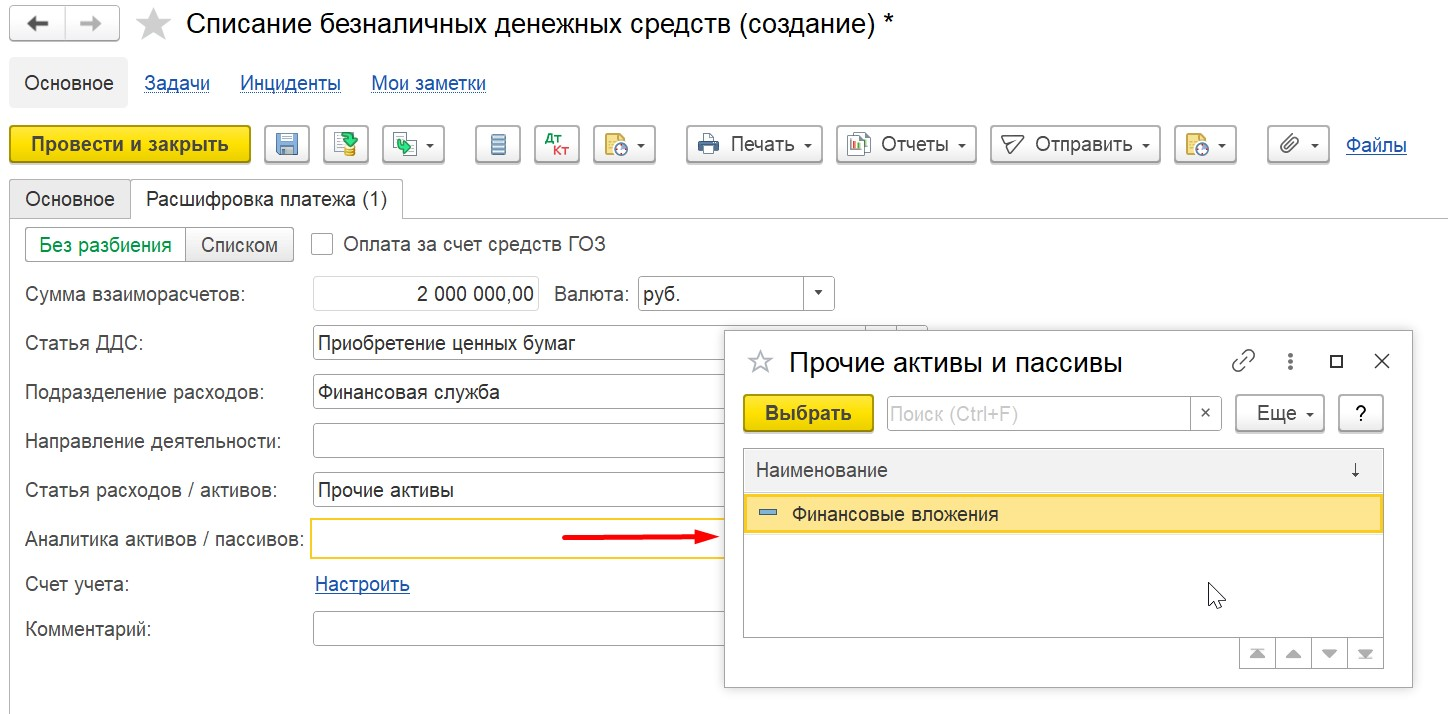Sort by the Наименование column header
Viewport: 1448px width, 714px height.
(1063, 470)
